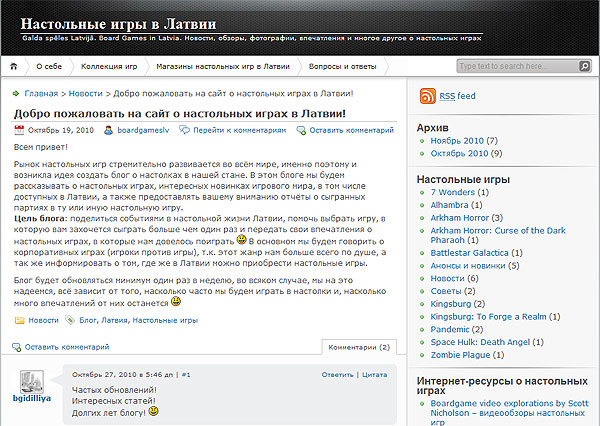Screen dimensions: 600x426
Task: Click the site title Настольные игры в Латвии
Action: click(x=118, y=24)
